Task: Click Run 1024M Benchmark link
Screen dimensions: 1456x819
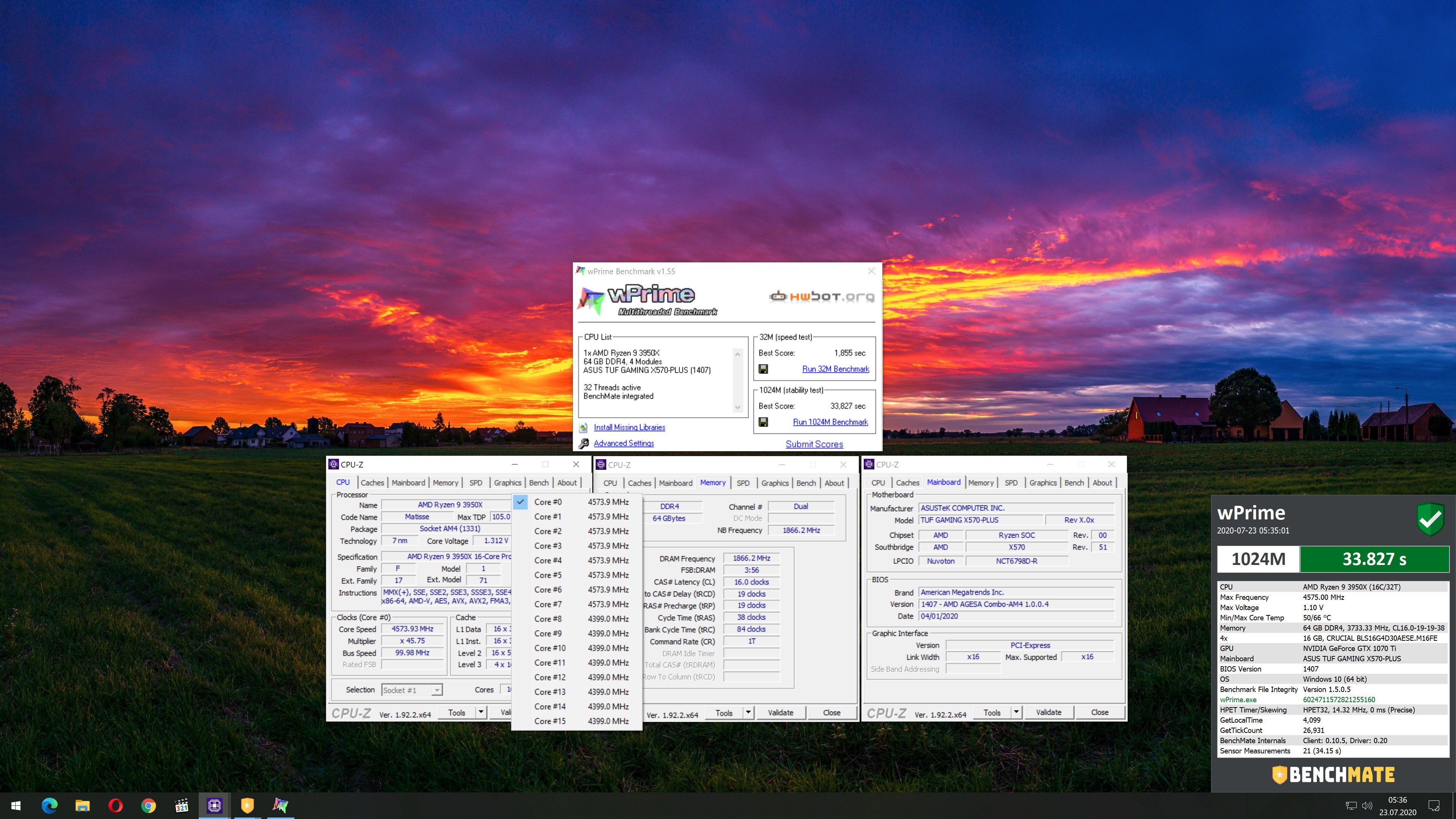Action: 830,422
